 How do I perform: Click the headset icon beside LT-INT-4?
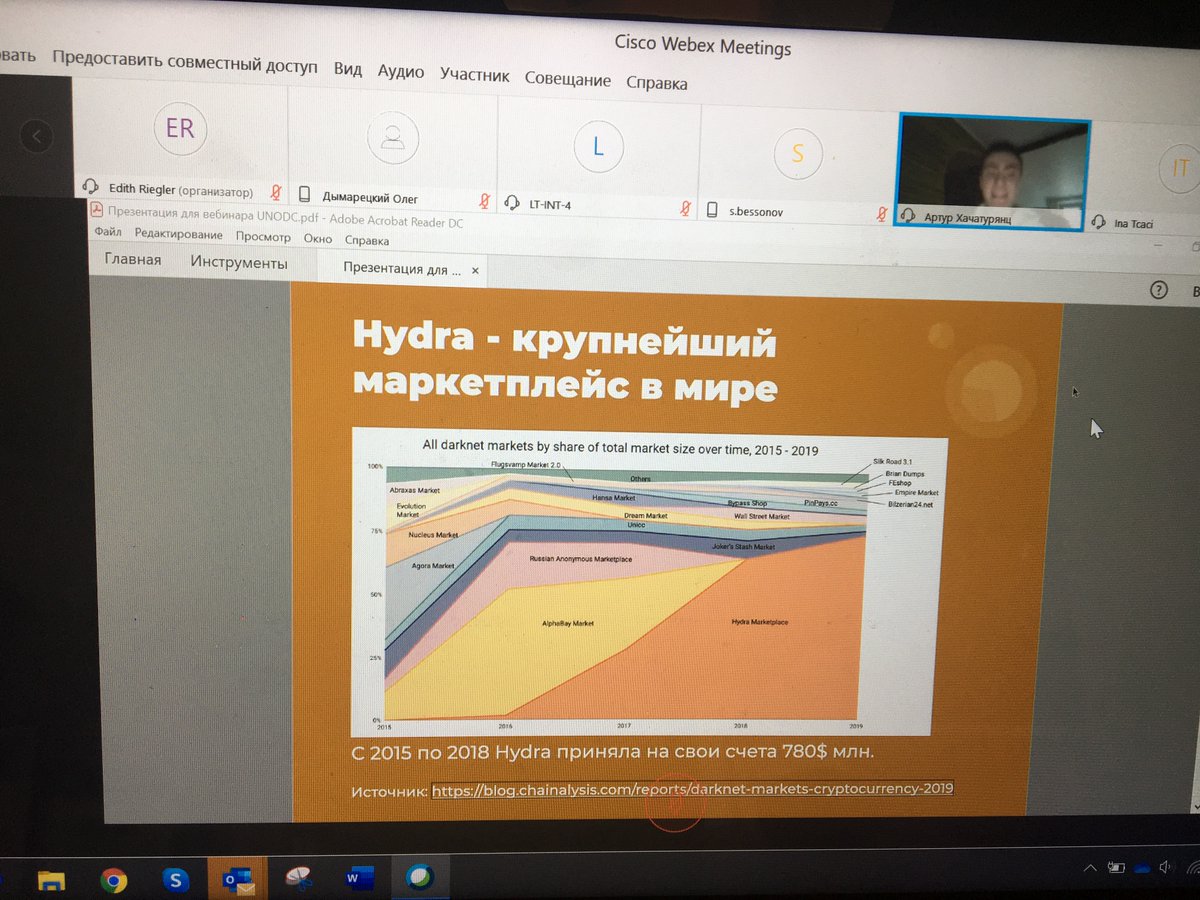pyautogui.click(x=514, y=203)
